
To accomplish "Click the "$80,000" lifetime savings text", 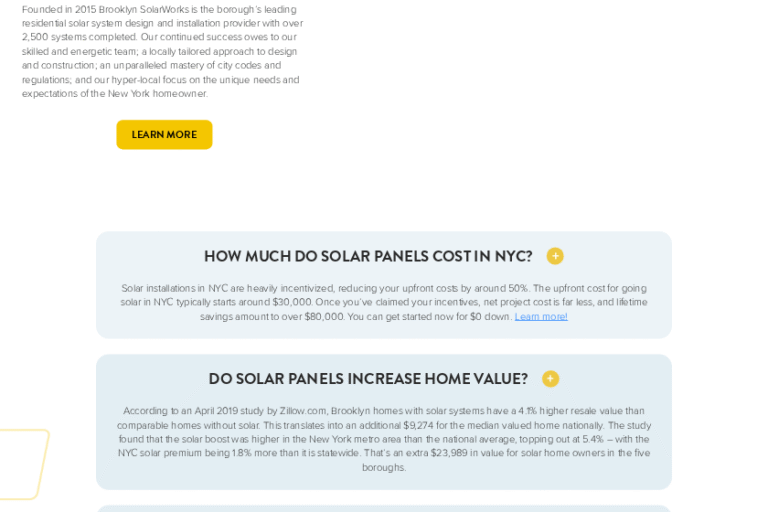I will coord(320,316).
